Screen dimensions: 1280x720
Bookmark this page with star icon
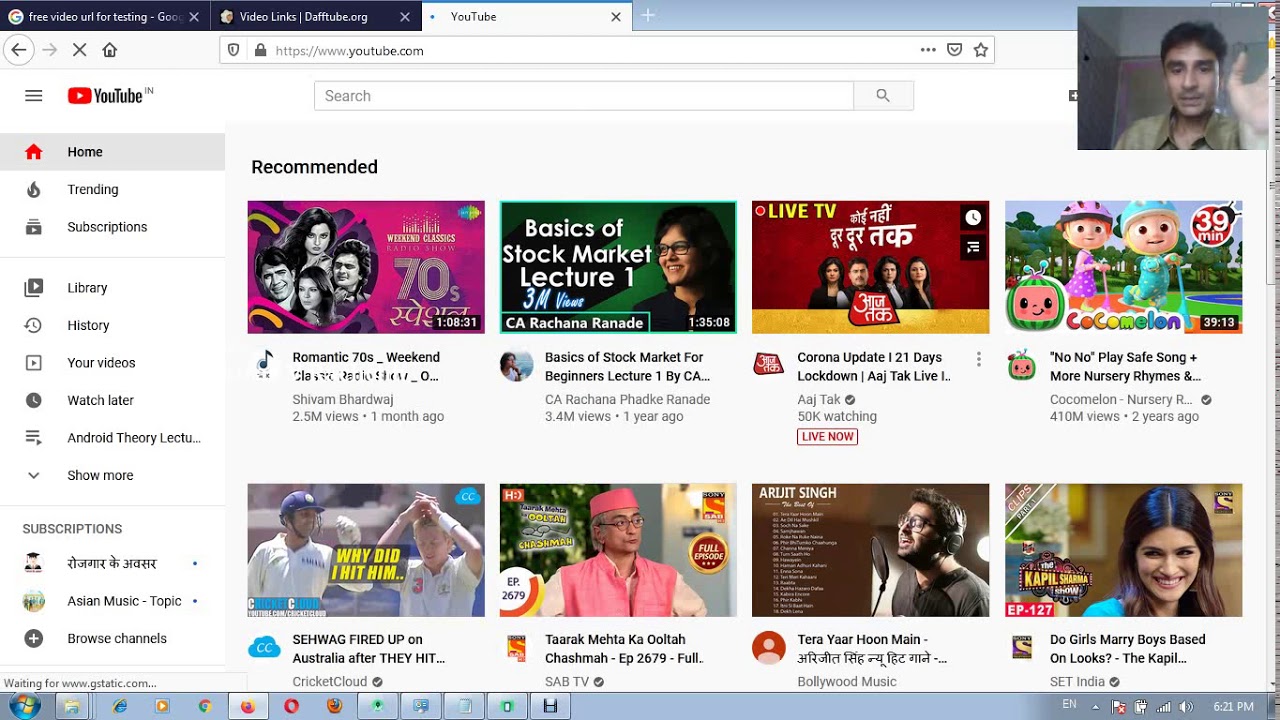tap(981, 50)
